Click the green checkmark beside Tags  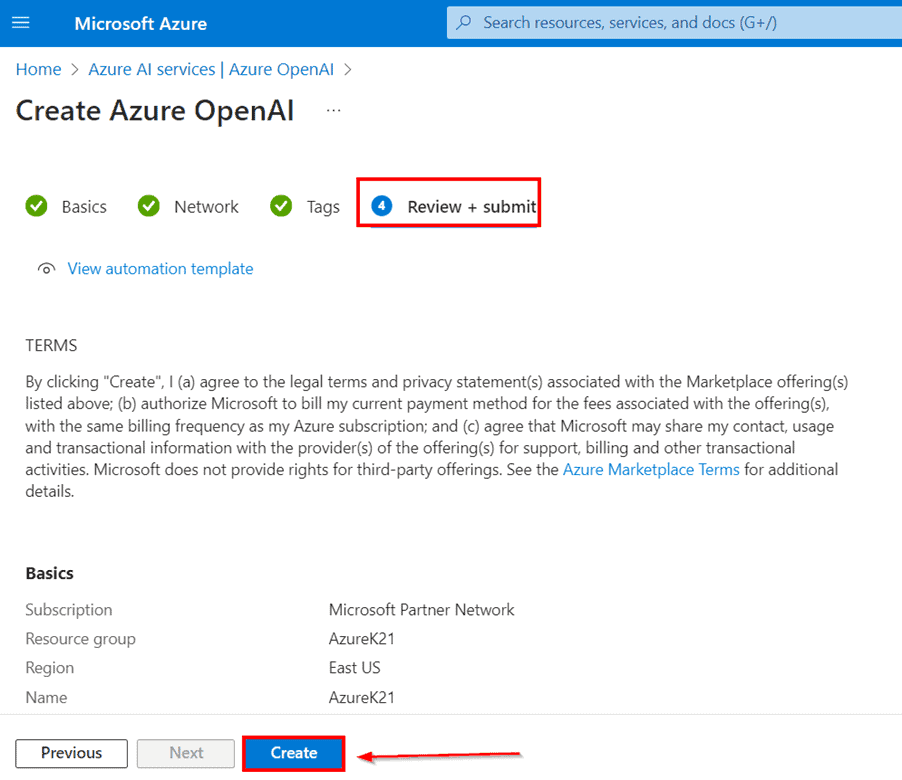pyautogui.click(x=281, y=206)
